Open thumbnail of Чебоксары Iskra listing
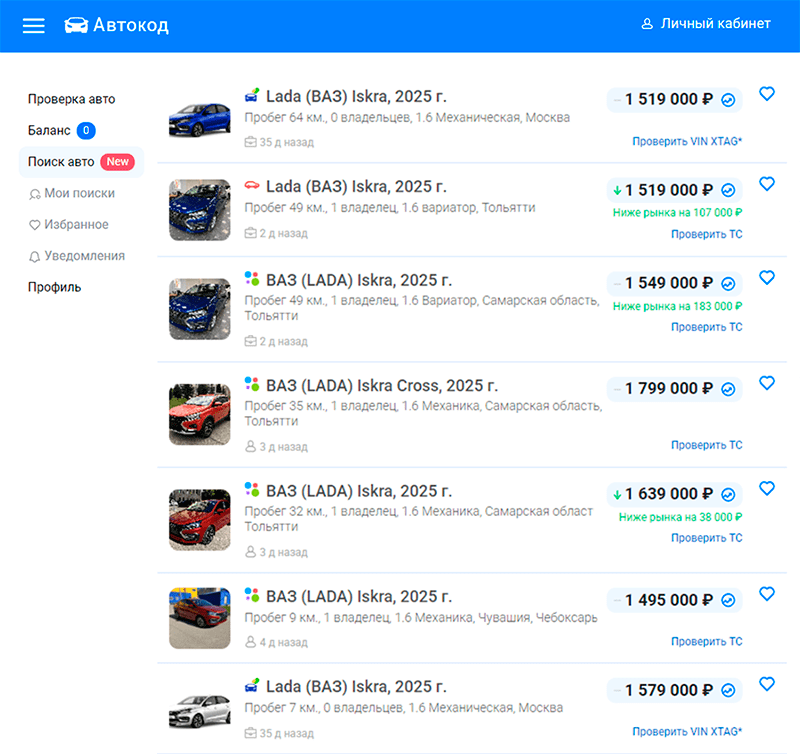The image size is (800, 754). coord(199,618)
